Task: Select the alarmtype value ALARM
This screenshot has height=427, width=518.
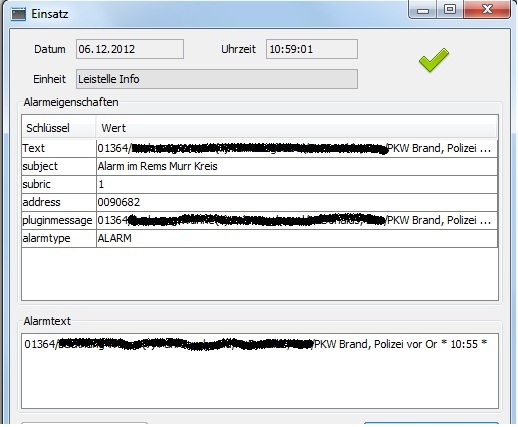Action: point(297,238)
